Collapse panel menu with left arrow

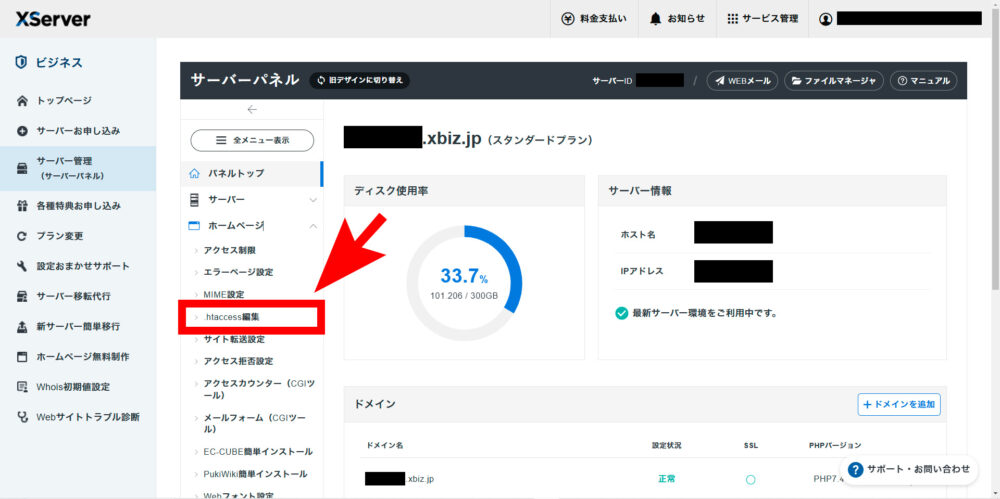[x=252, y=109]
